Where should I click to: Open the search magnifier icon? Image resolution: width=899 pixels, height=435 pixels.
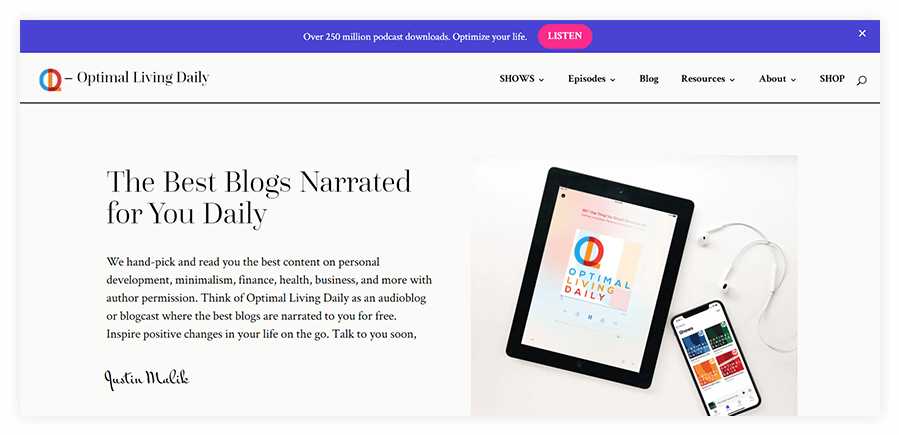(861, 81)
